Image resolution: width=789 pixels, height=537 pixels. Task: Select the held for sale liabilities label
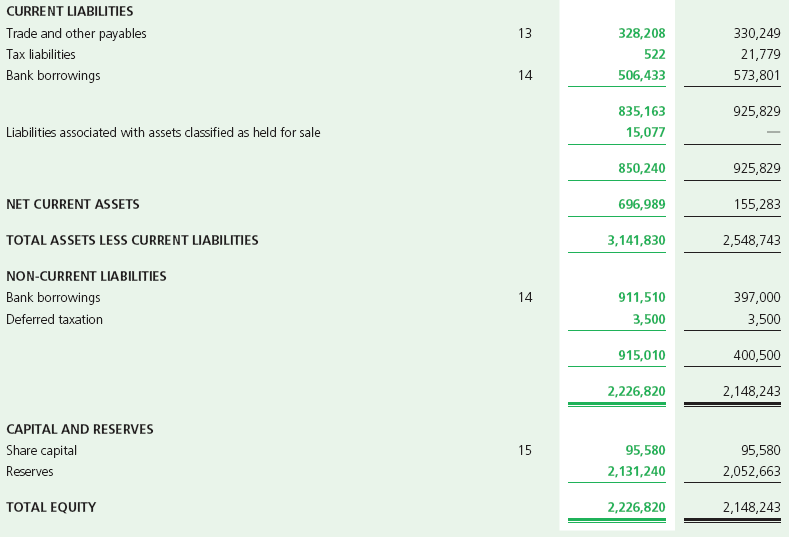click(163, 132)
